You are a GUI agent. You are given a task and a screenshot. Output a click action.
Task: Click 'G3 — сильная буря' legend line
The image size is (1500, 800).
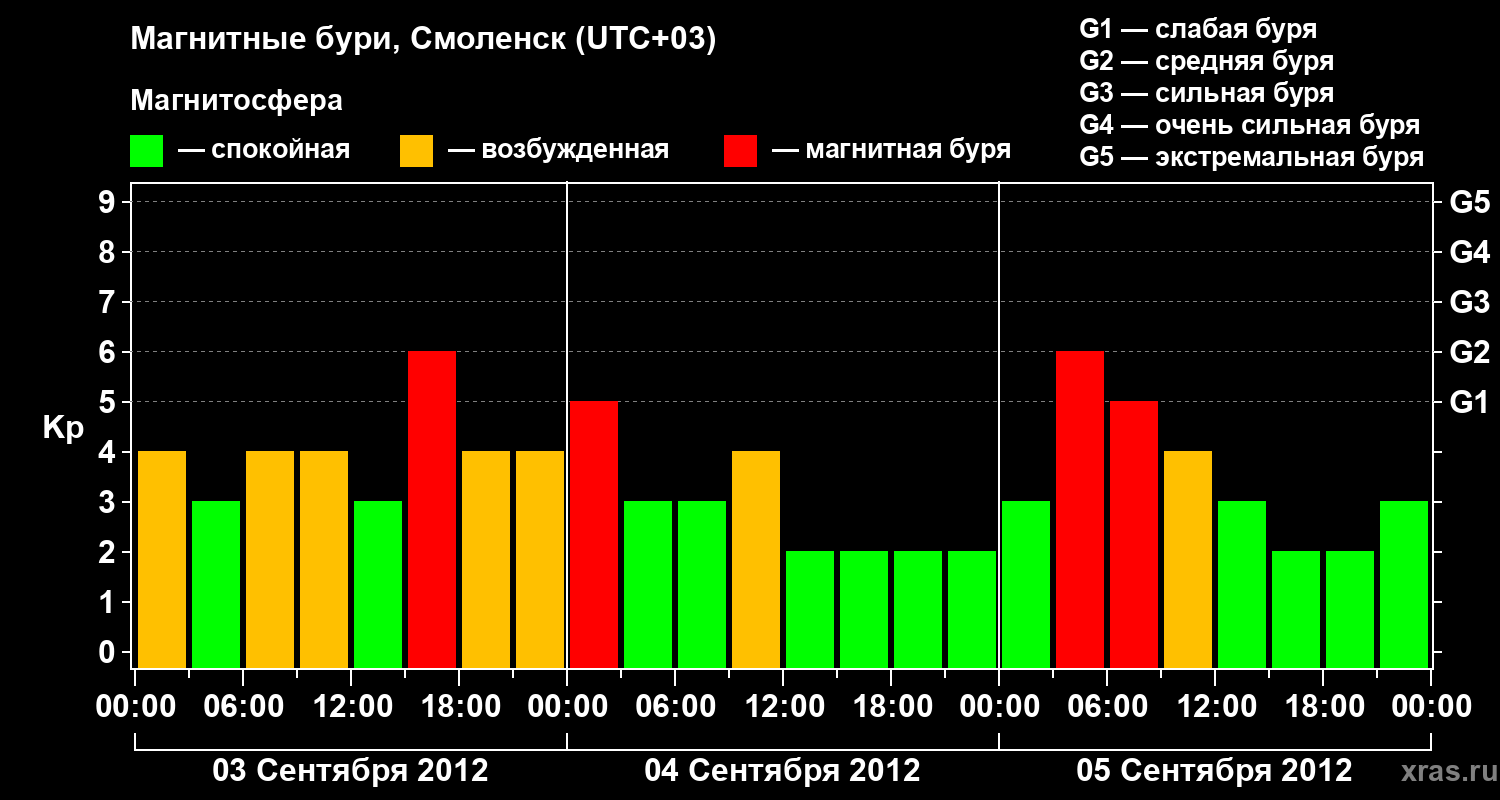click(x=1206, y=93)
